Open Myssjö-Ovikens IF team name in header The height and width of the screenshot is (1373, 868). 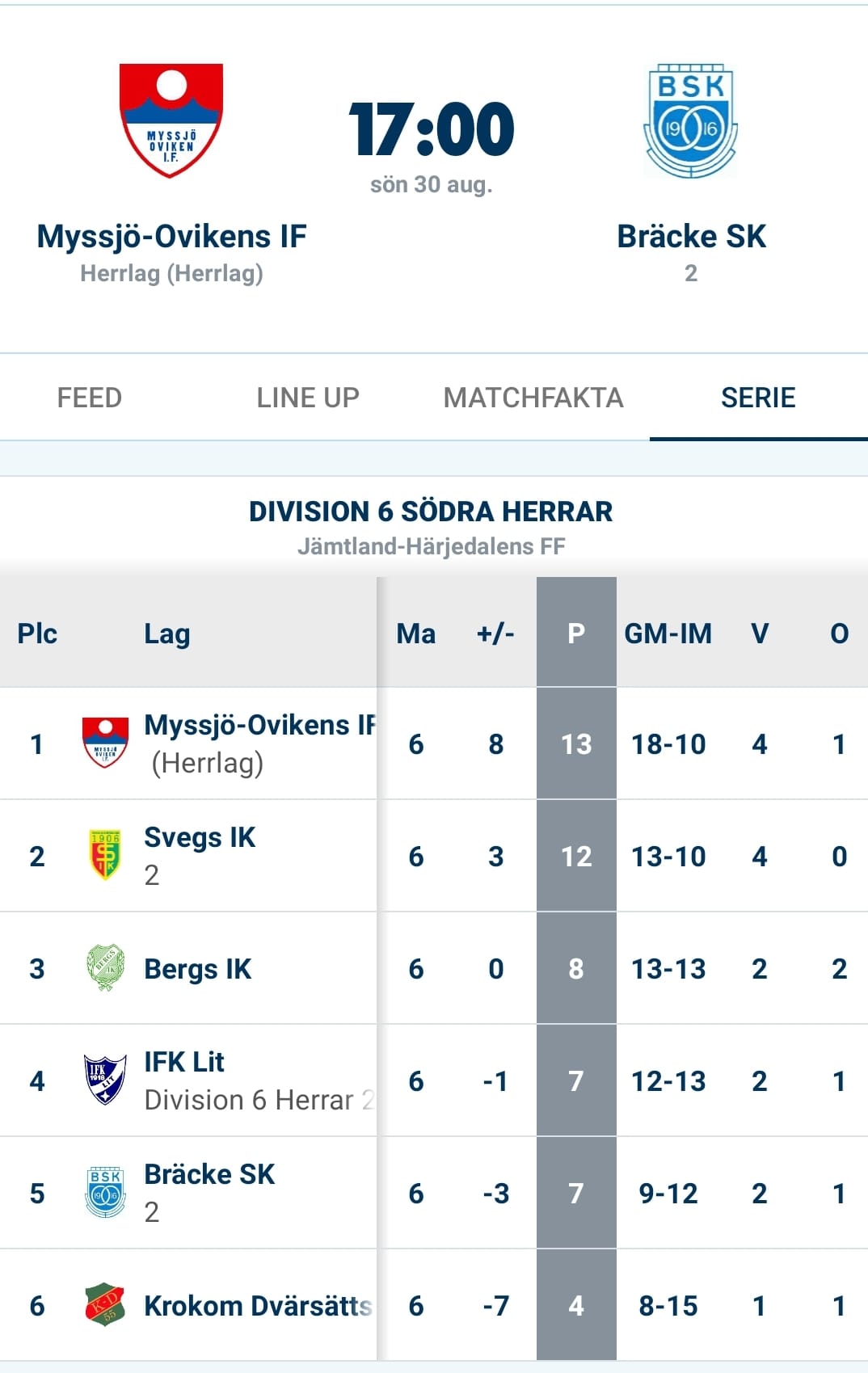tap(171, 237)
